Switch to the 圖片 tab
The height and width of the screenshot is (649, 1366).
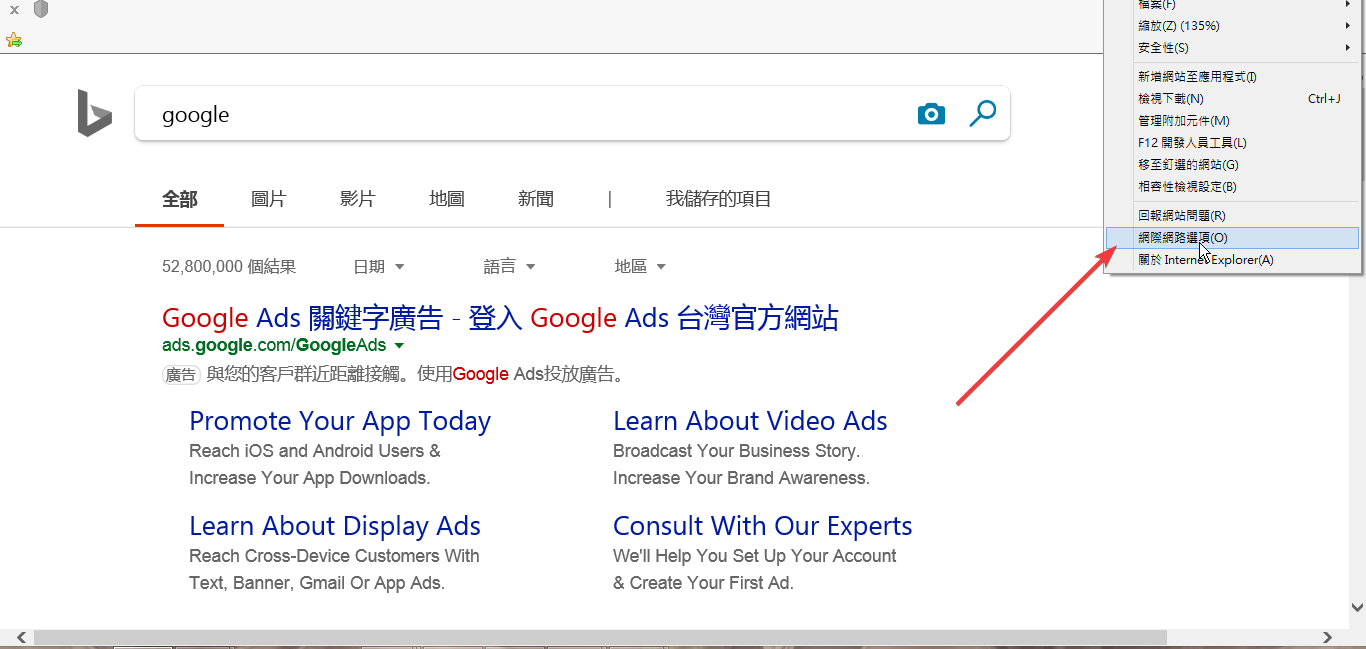(268, 199)
